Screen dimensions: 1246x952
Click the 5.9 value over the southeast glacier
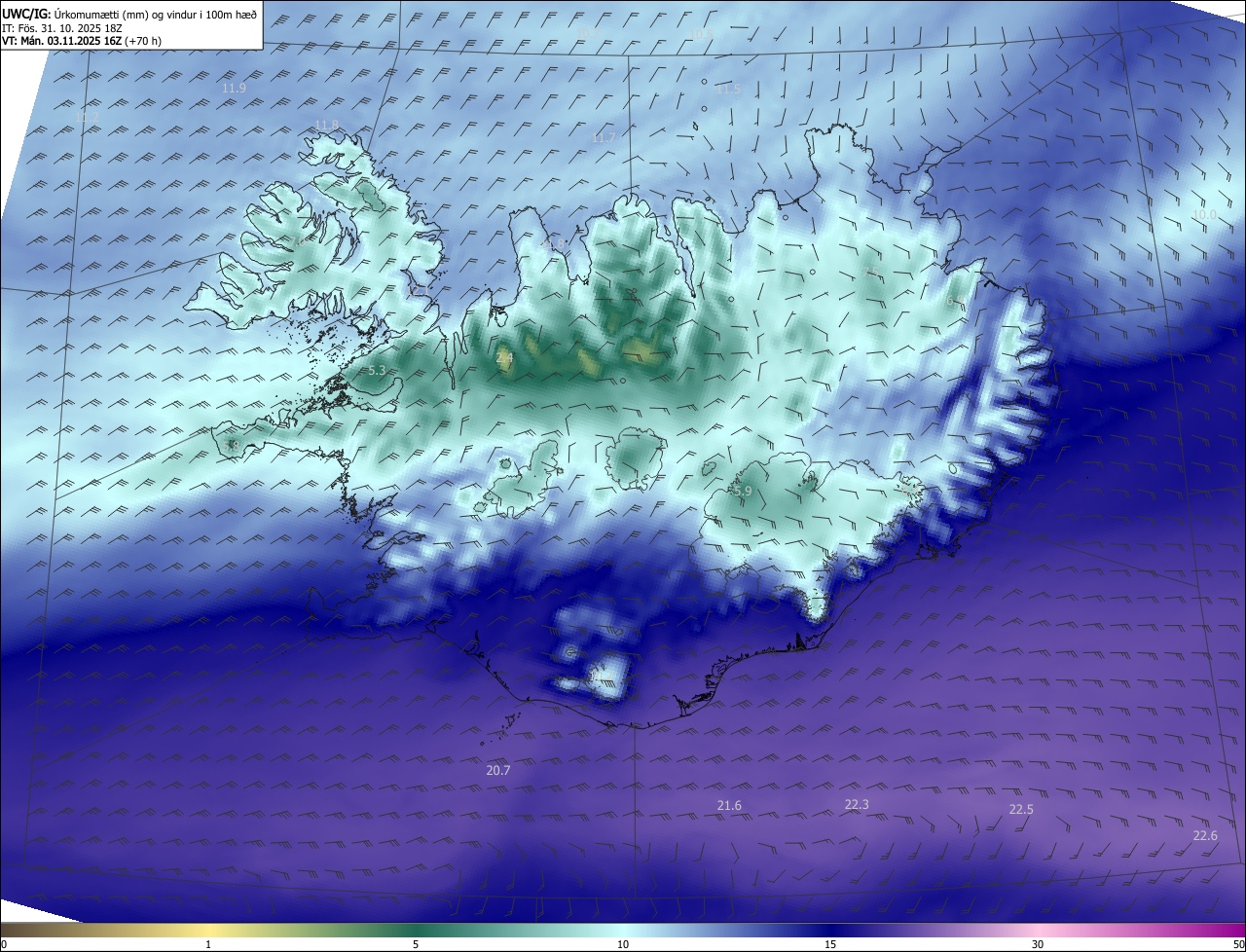743,493
